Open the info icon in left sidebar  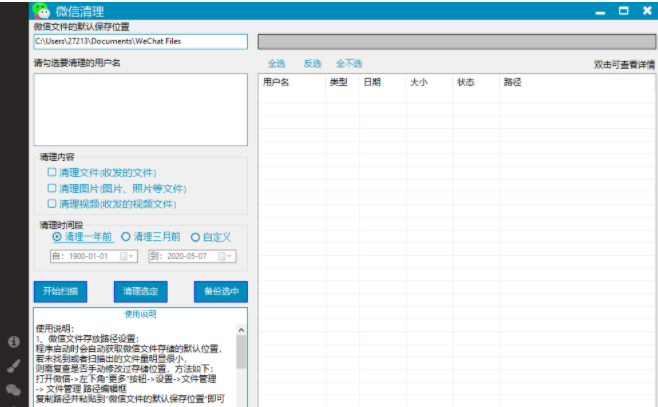14,342
